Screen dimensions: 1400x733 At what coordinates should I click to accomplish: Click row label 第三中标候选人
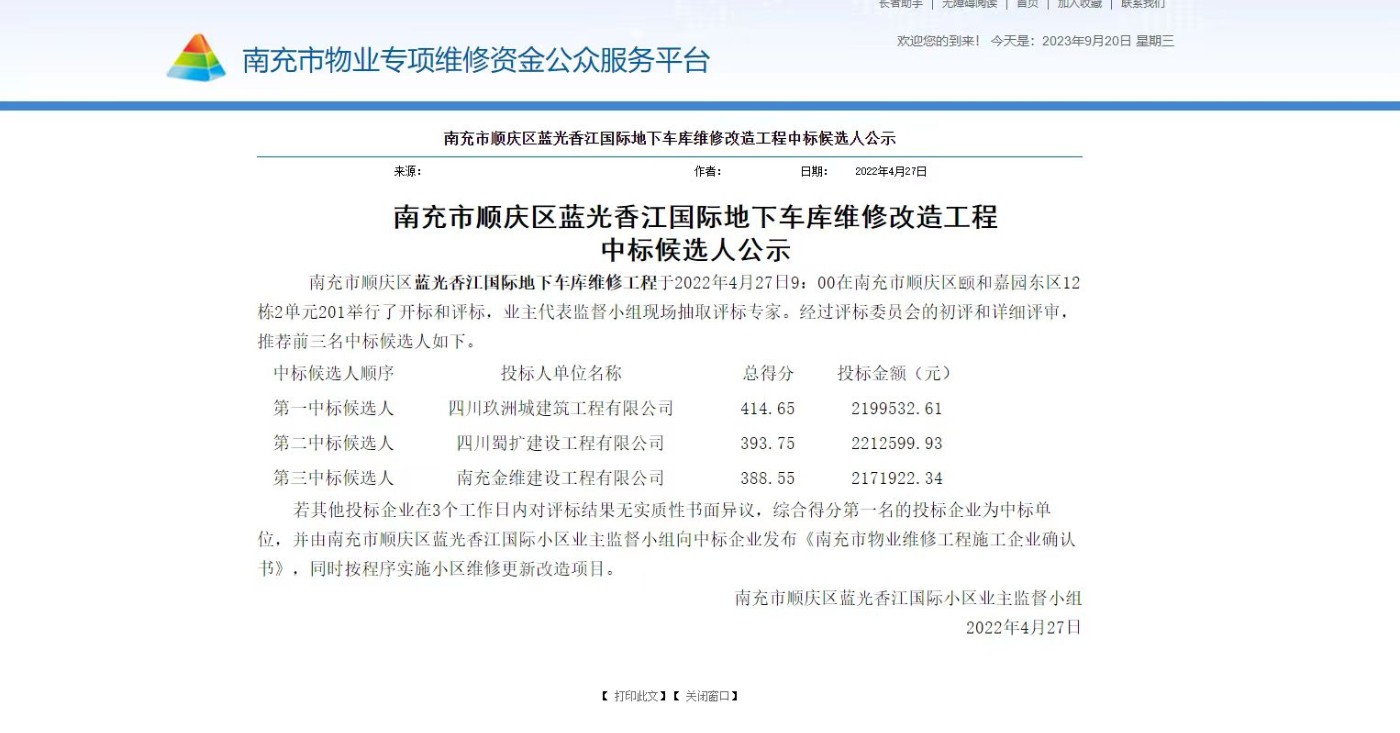coord(334,478)
